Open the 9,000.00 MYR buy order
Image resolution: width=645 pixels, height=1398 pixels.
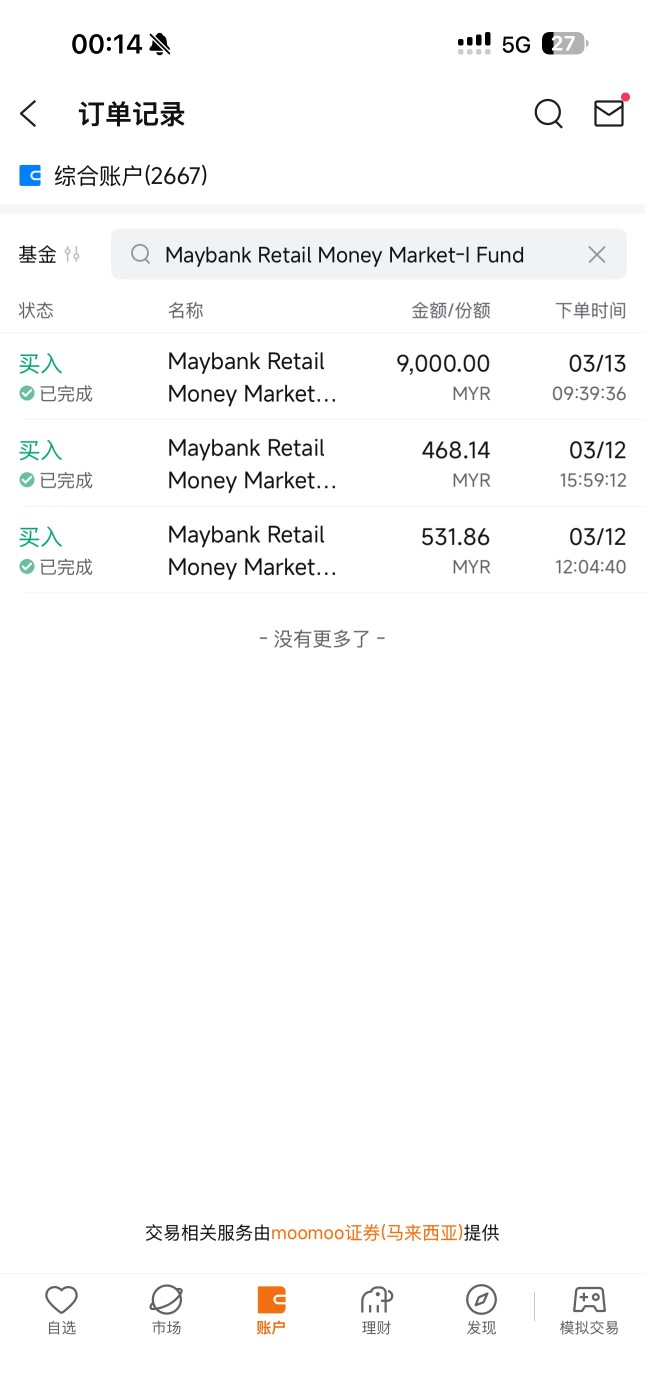(x=322, y=377)
